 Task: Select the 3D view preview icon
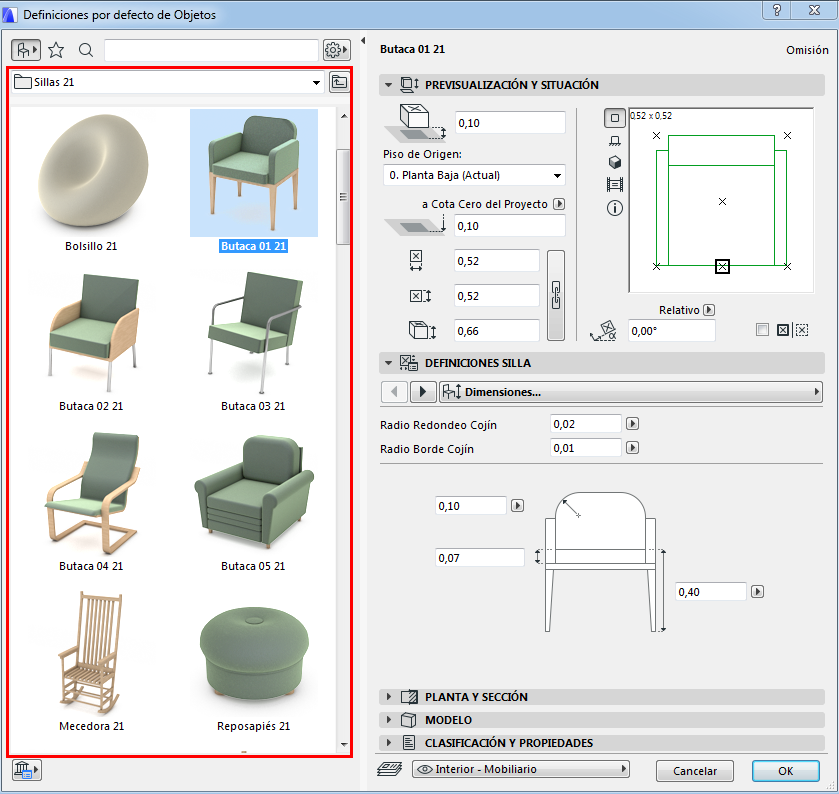[615, 162]
